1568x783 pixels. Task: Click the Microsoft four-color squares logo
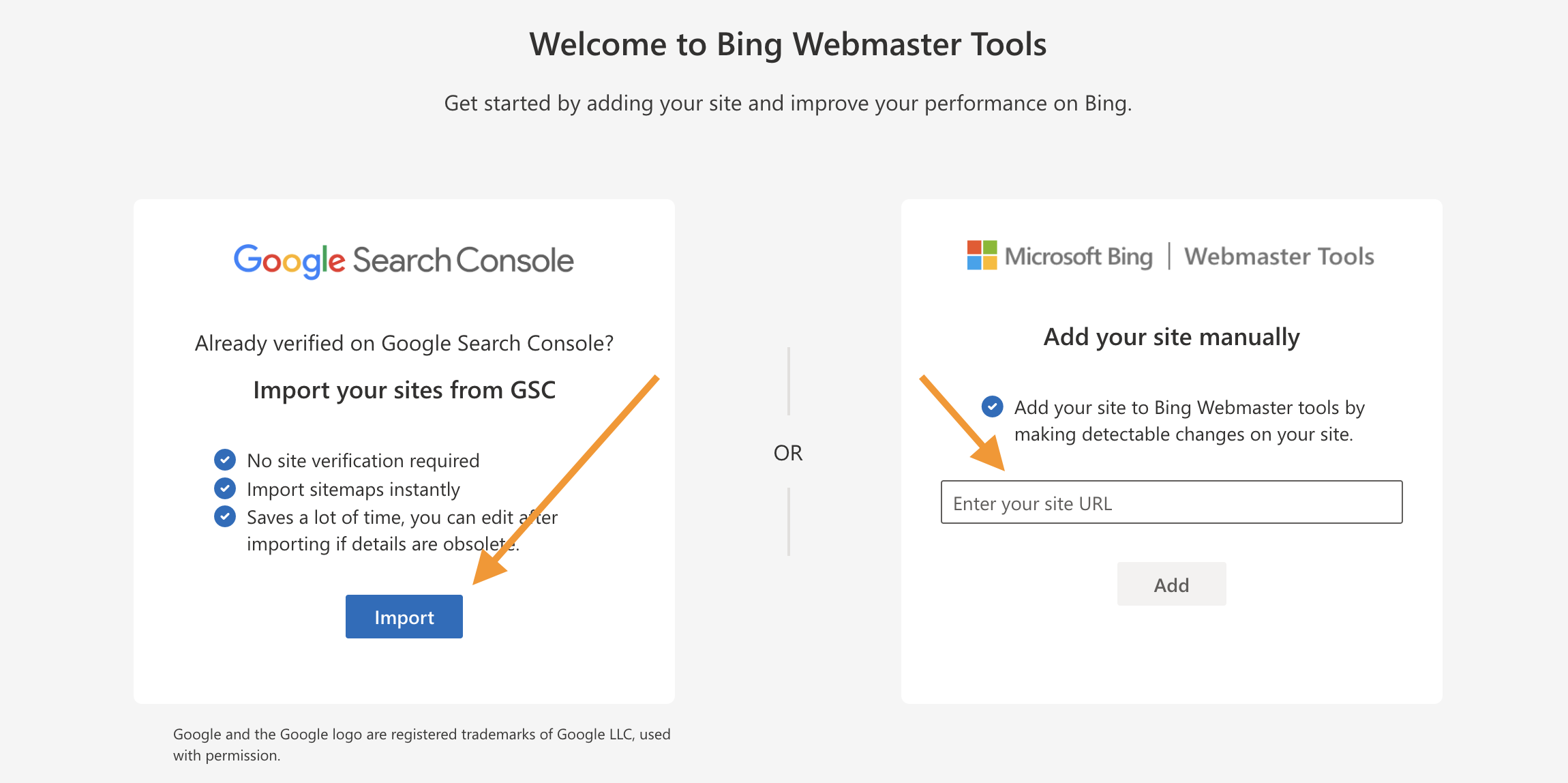(x=982, y=256)
